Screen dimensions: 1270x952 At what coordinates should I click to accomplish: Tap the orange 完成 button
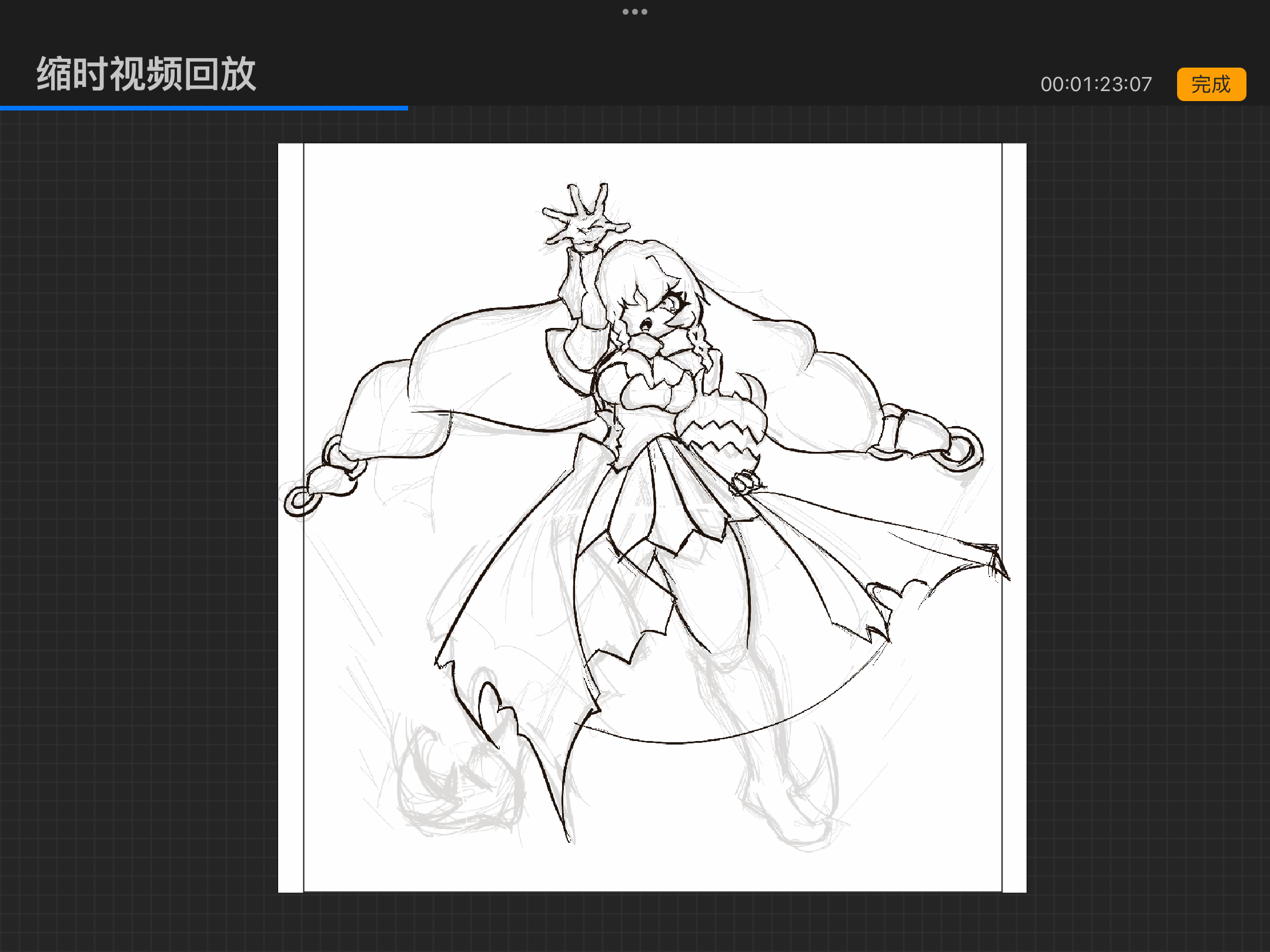(1211, 84)
